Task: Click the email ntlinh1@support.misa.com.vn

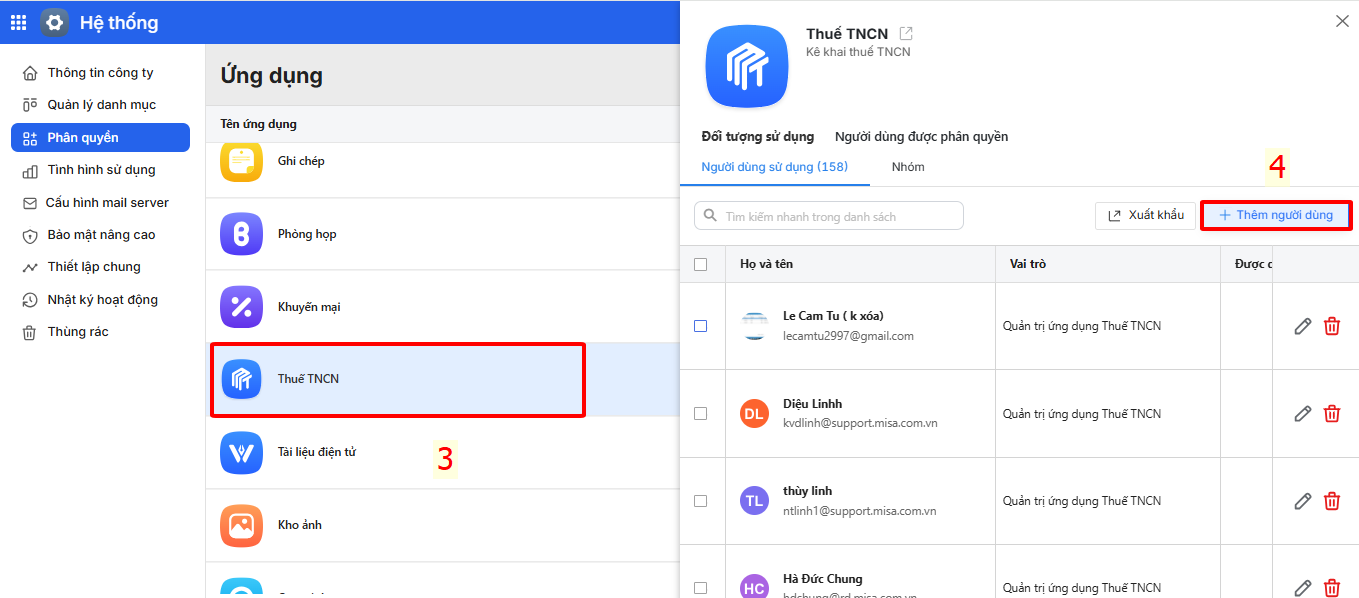Action: point(859,511)
